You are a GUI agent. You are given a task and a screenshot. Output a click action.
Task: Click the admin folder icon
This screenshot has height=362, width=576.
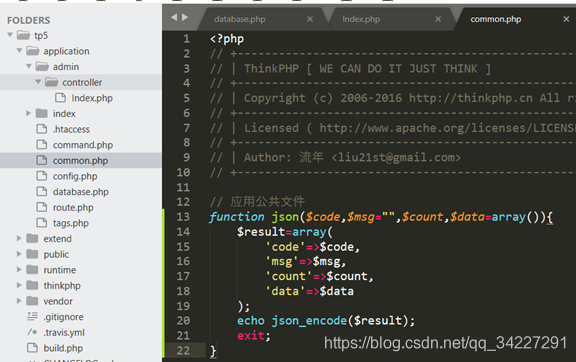[x=42, y=67]
